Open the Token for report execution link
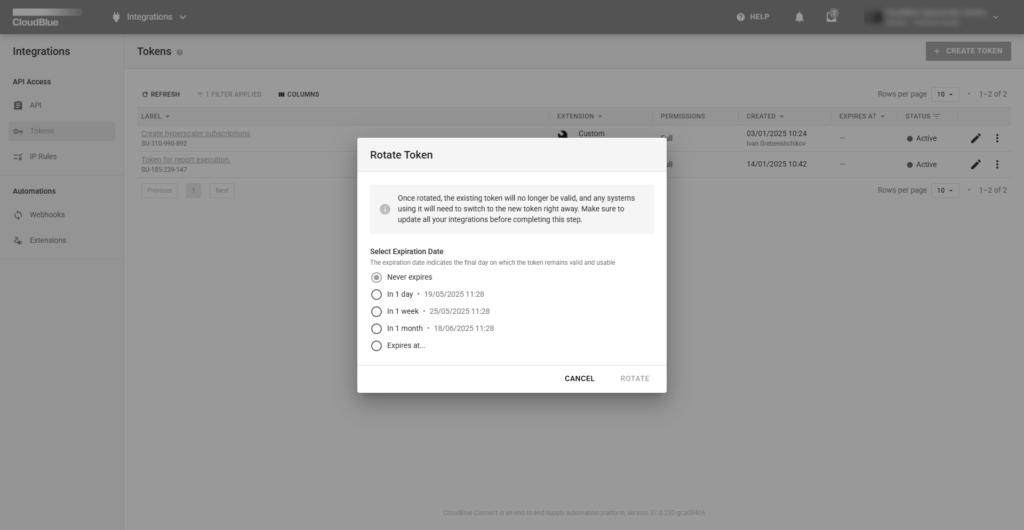The height and width of the screenshot is (530, 1024). click(x=185, y=160)
